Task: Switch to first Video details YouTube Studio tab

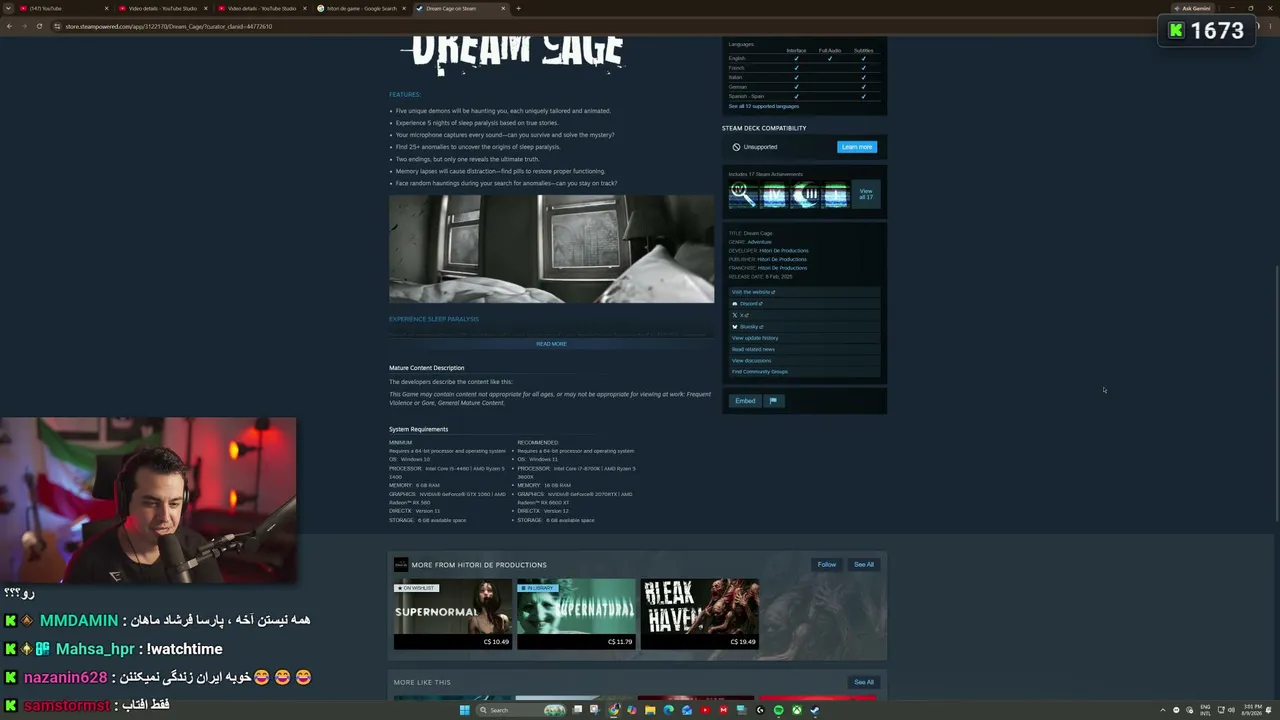Action: click(163, 8)
